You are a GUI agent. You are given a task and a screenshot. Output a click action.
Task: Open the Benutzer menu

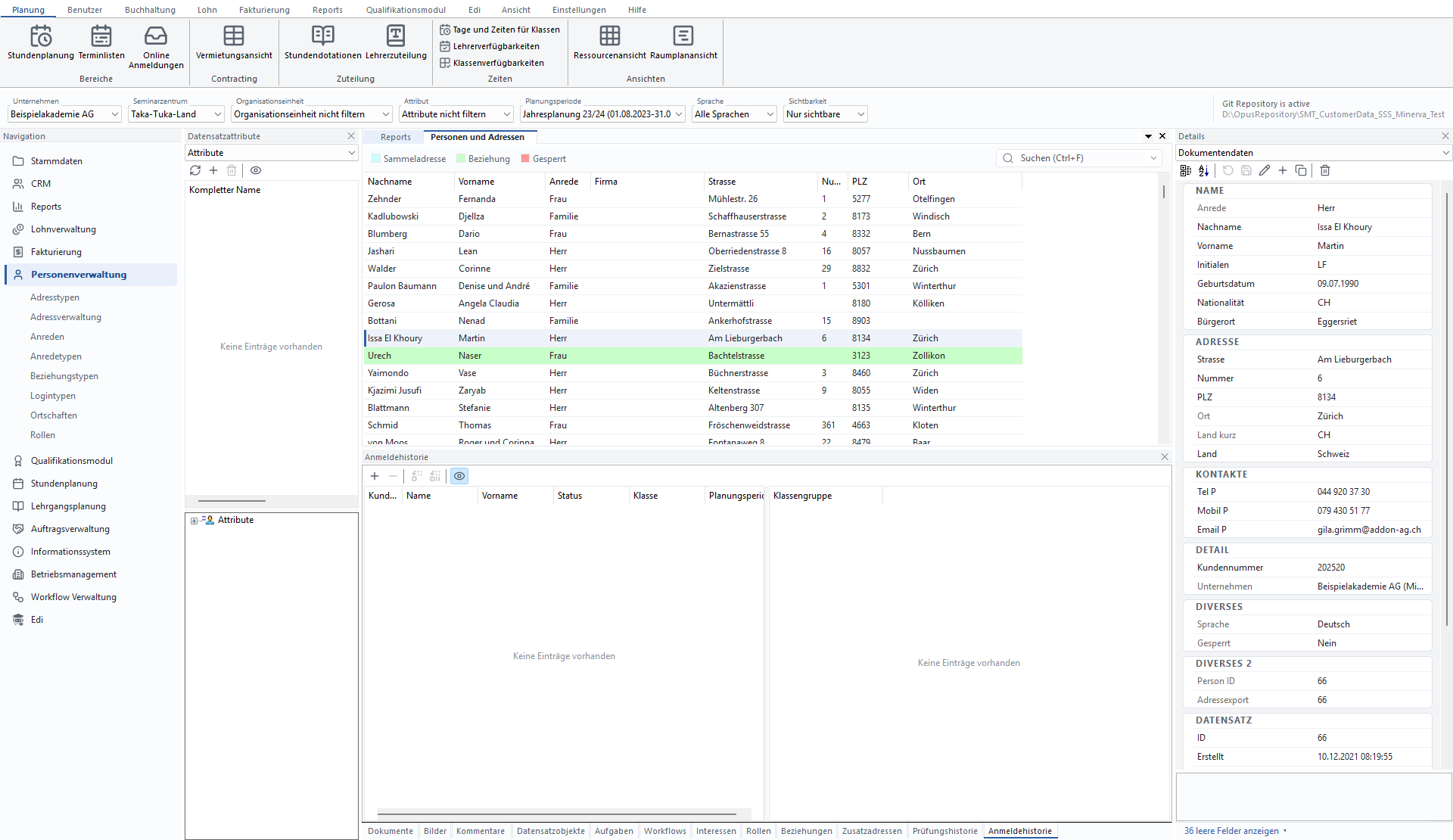85,10
